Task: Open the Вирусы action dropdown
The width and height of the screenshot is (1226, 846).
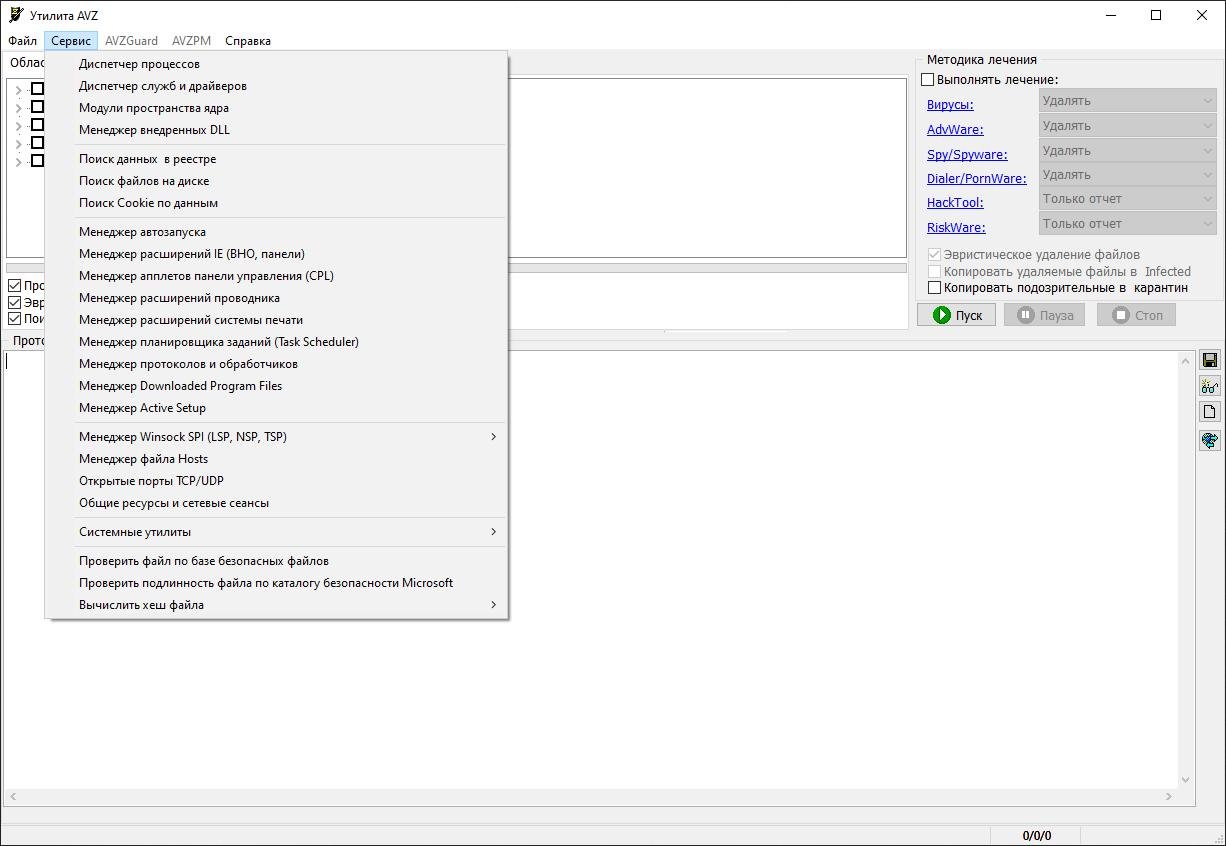Action: (x=1127, y=101)
